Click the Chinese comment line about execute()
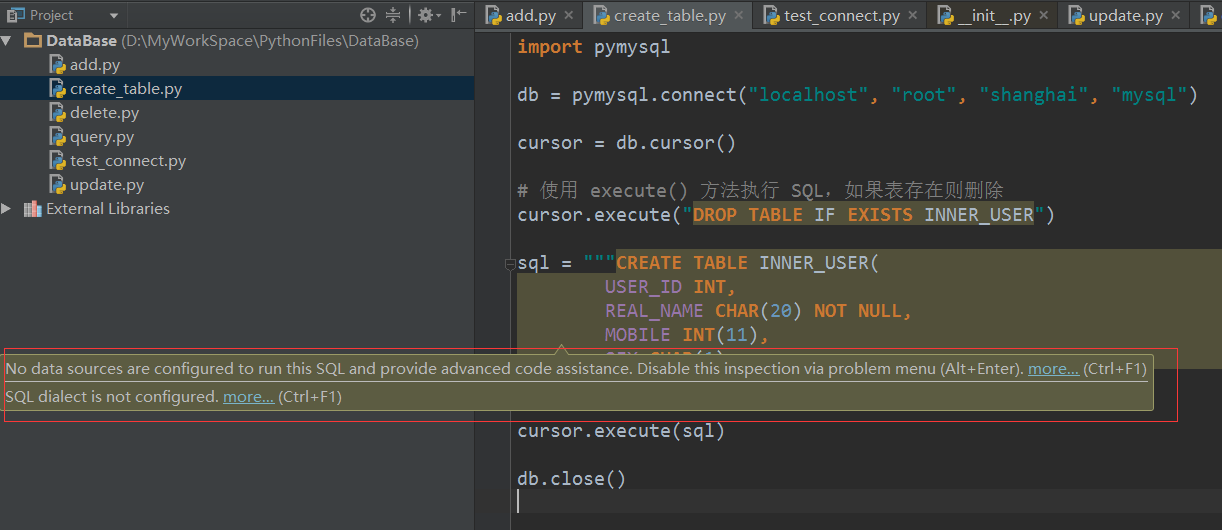The height and width of the screenshot is (530, 1222). pos(760,191)
